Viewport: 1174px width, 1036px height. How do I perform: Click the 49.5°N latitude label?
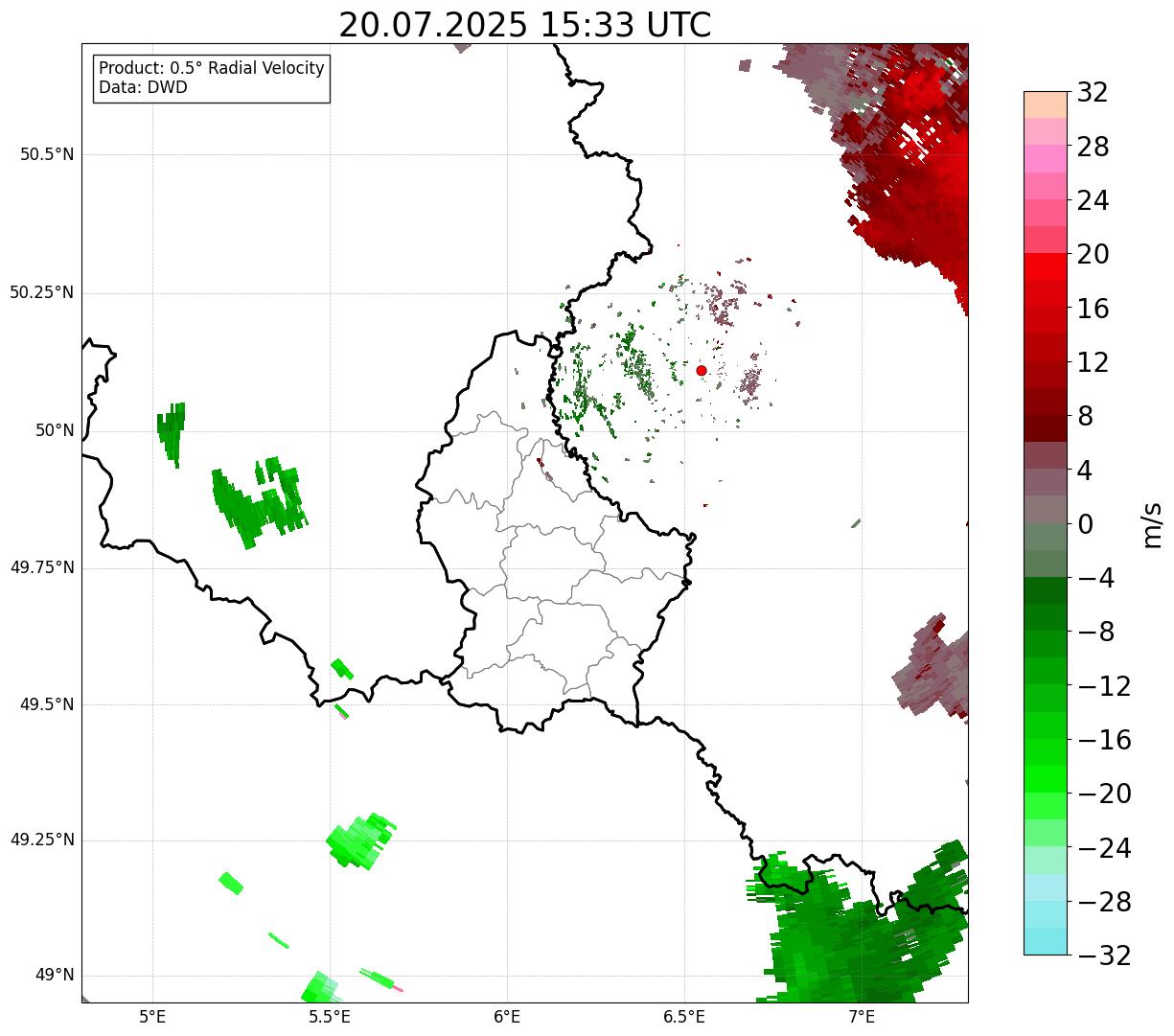[47, 704]
